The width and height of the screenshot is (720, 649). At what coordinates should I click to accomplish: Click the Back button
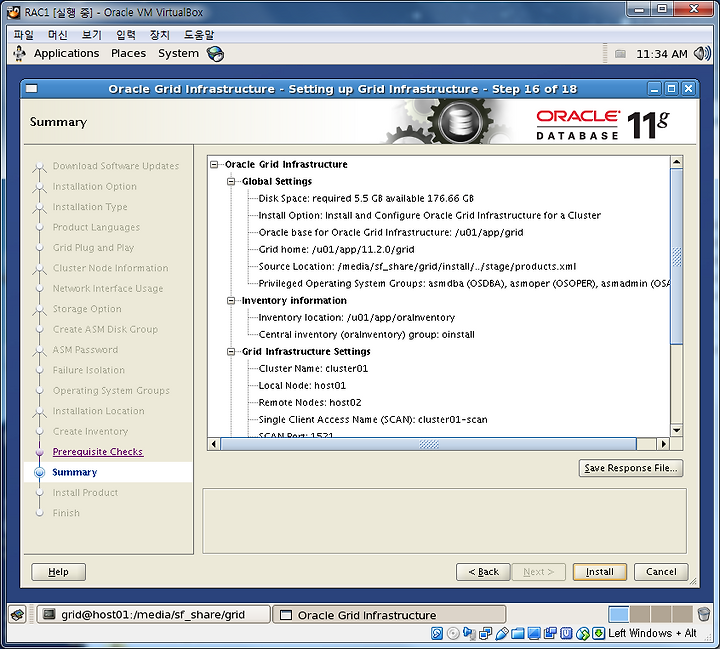click(483, 572)
